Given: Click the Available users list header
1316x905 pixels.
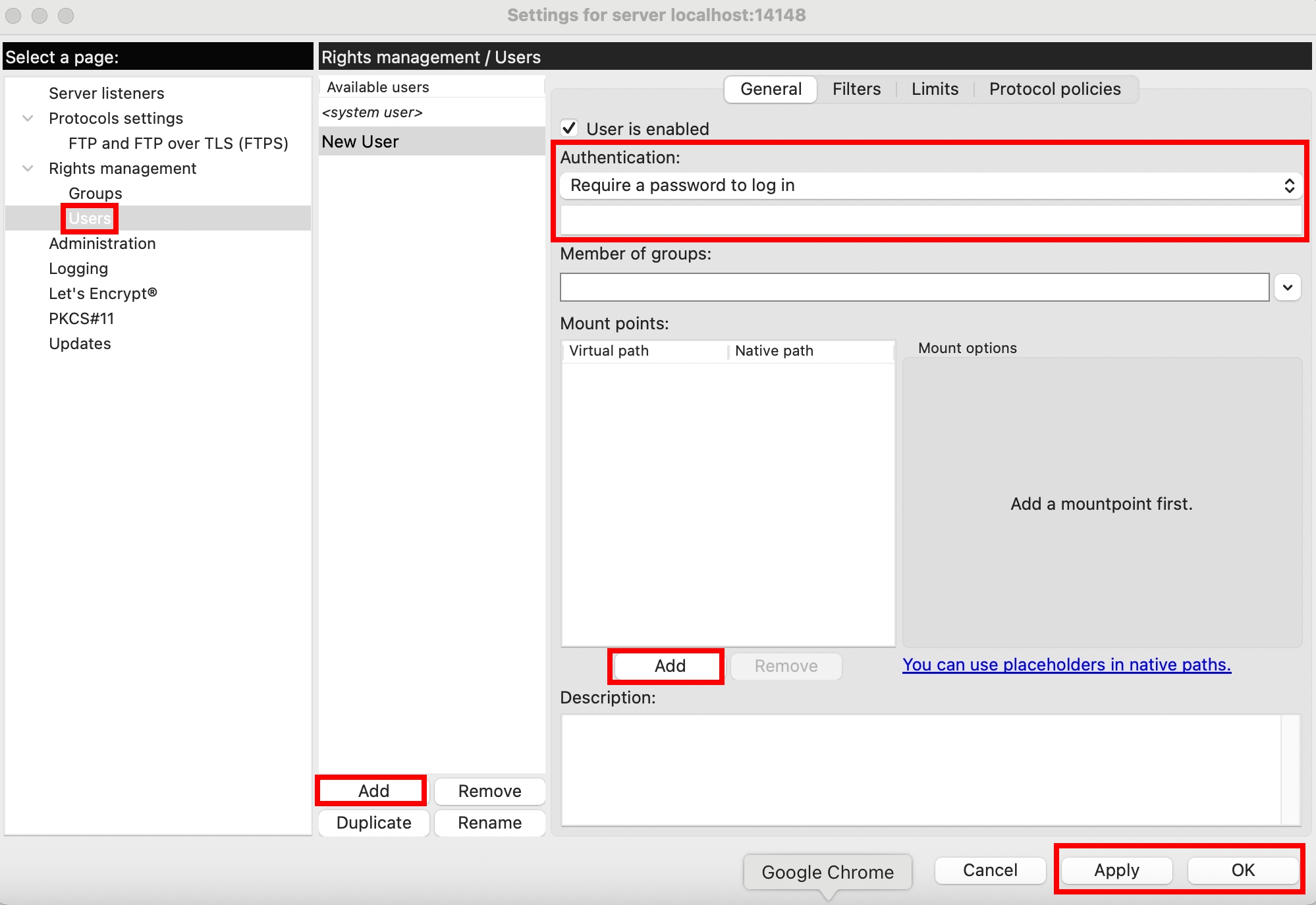Looking at the screenshot, I should [x=432, y=87].
